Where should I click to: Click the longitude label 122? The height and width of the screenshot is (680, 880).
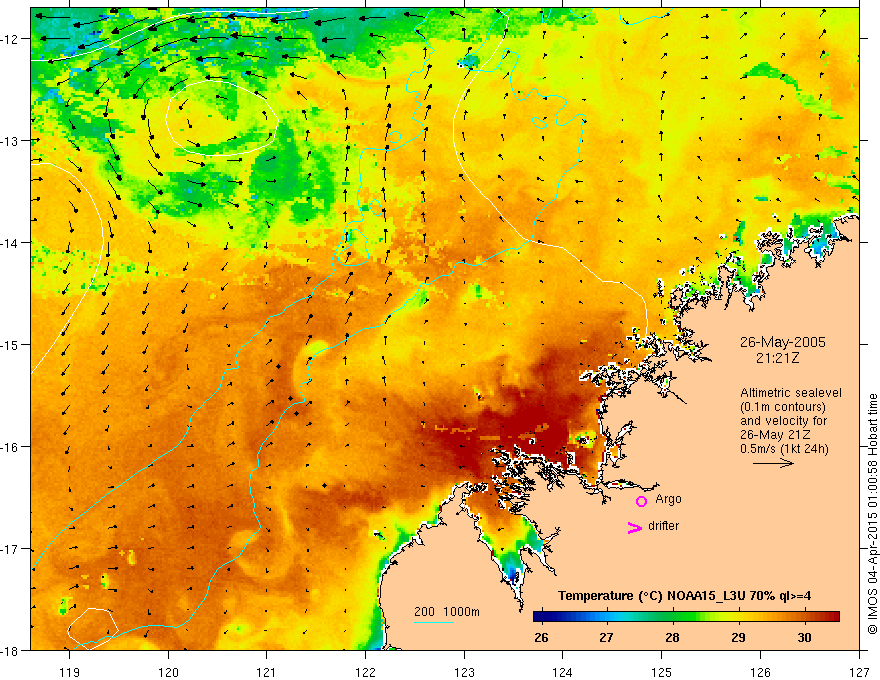pyautogui.click(x=365, y=672)
